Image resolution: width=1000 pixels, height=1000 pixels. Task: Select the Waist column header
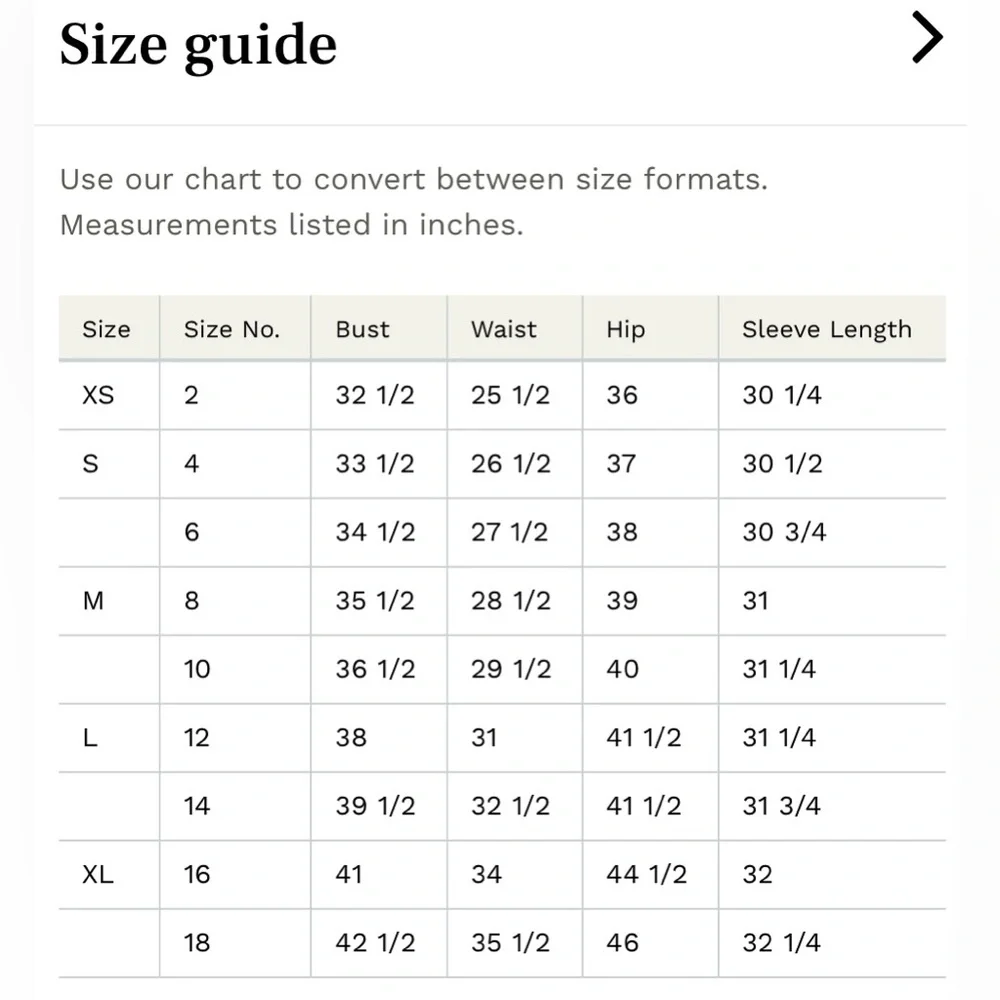click(504, 330)
